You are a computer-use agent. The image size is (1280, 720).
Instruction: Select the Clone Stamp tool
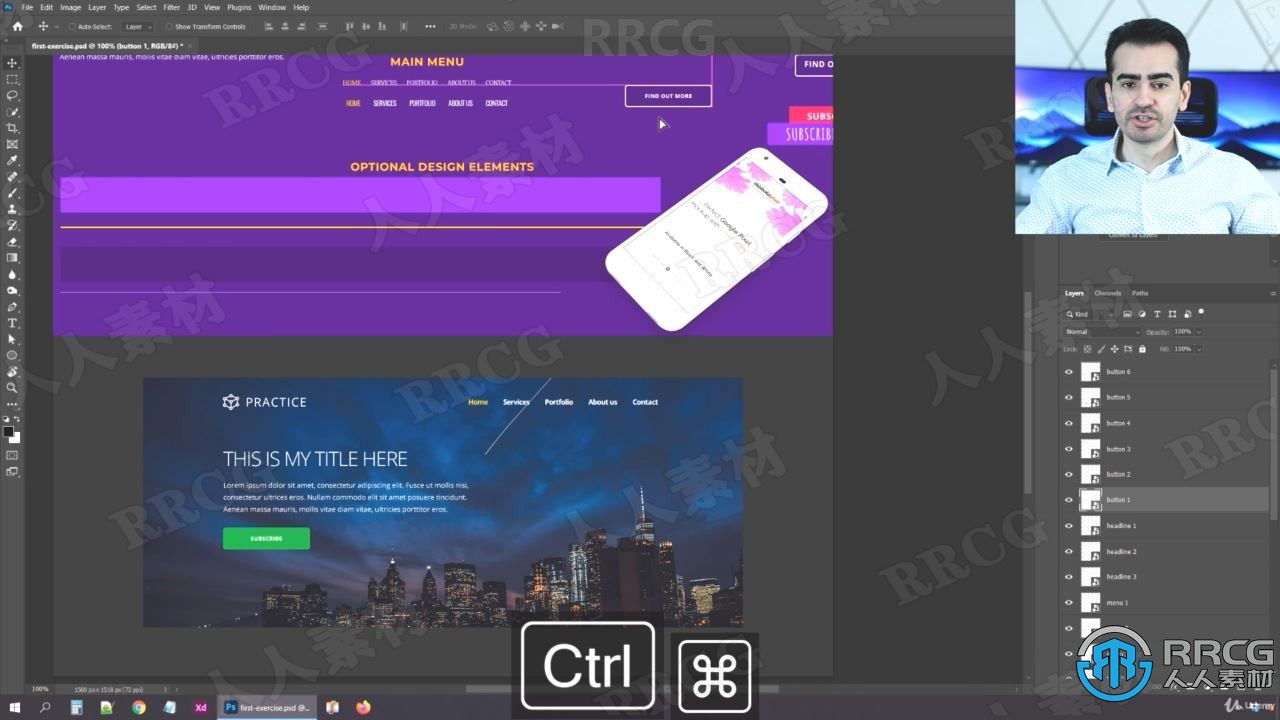13,209
